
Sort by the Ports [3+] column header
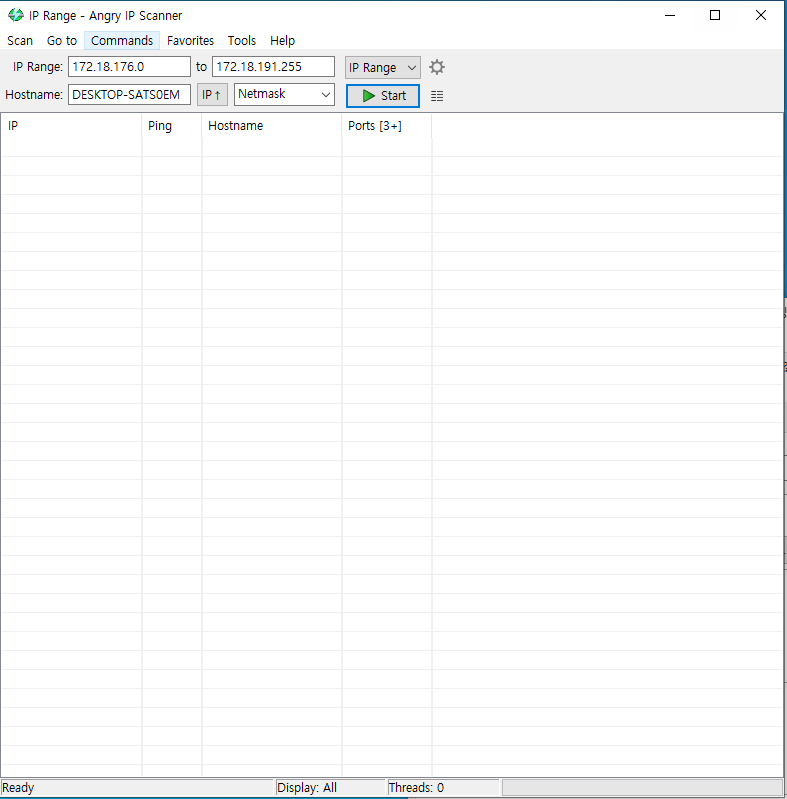pos(387,126)
